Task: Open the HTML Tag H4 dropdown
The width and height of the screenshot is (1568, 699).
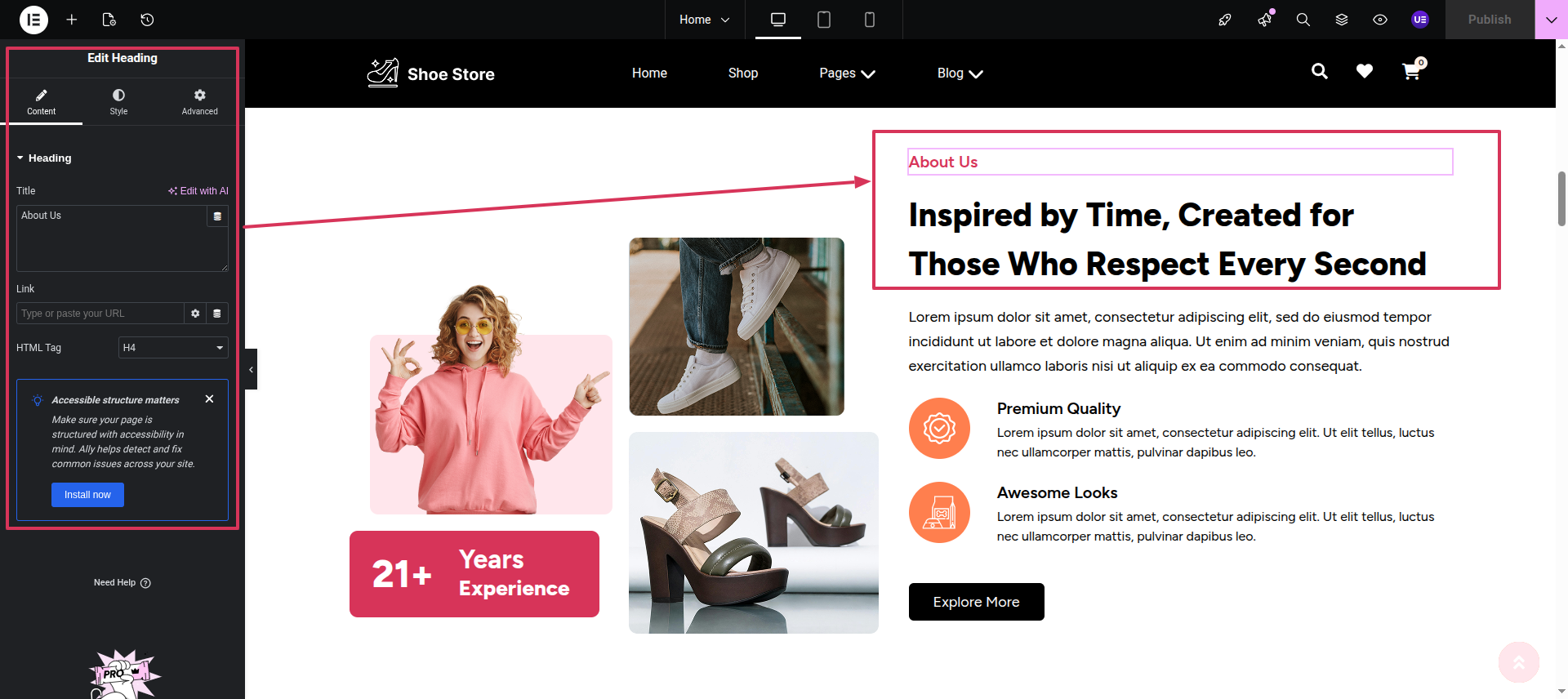Action: point(173,348)
